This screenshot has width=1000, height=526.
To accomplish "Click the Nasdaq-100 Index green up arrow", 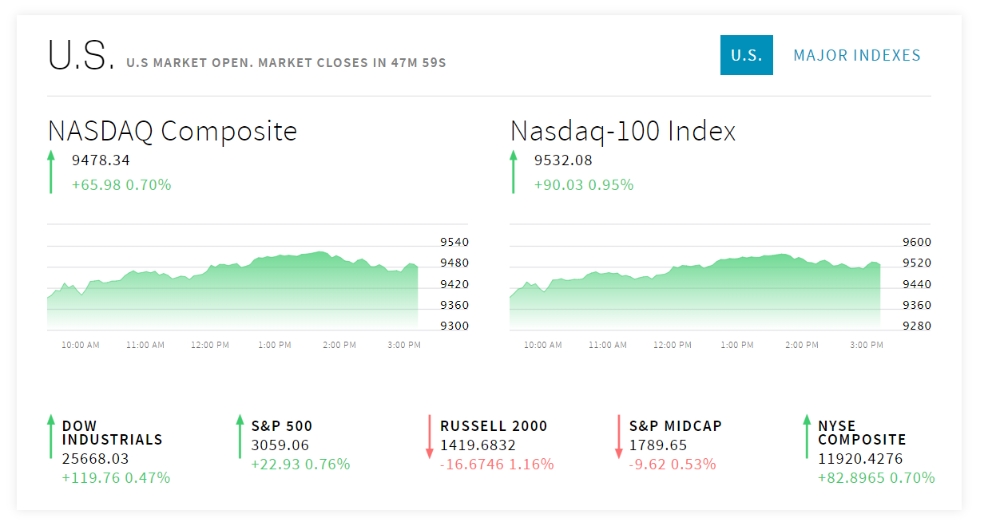I will coord(513,171).
